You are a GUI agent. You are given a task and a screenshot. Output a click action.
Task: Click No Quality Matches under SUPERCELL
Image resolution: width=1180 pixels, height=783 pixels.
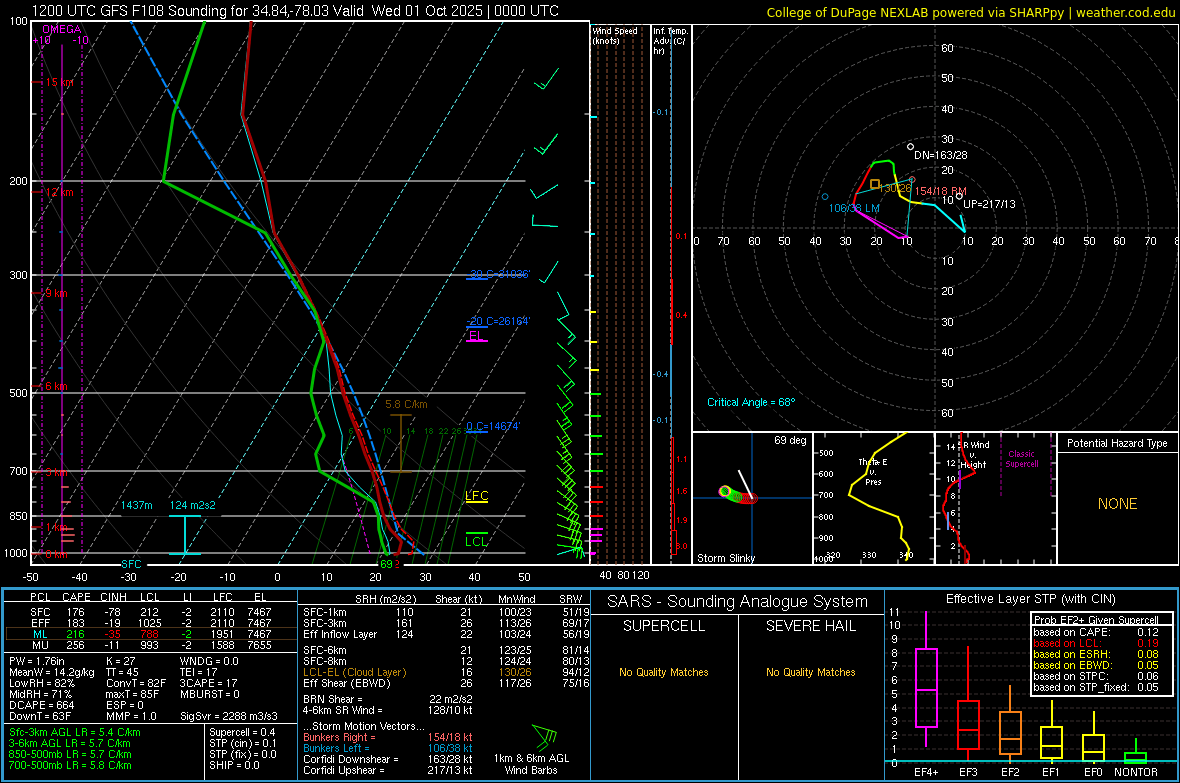point(664,672)
